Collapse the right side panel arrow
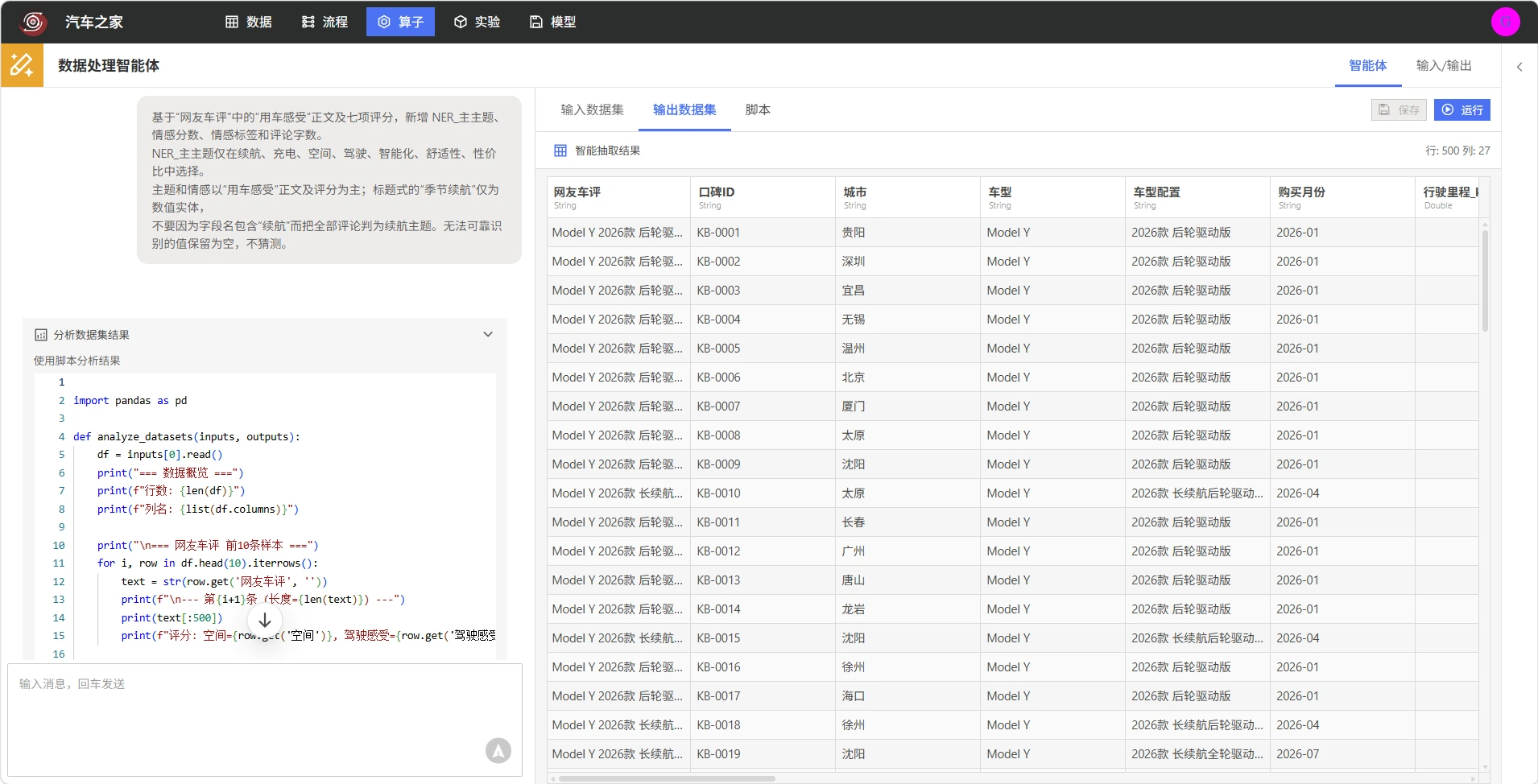 (x=1519, y=67)
